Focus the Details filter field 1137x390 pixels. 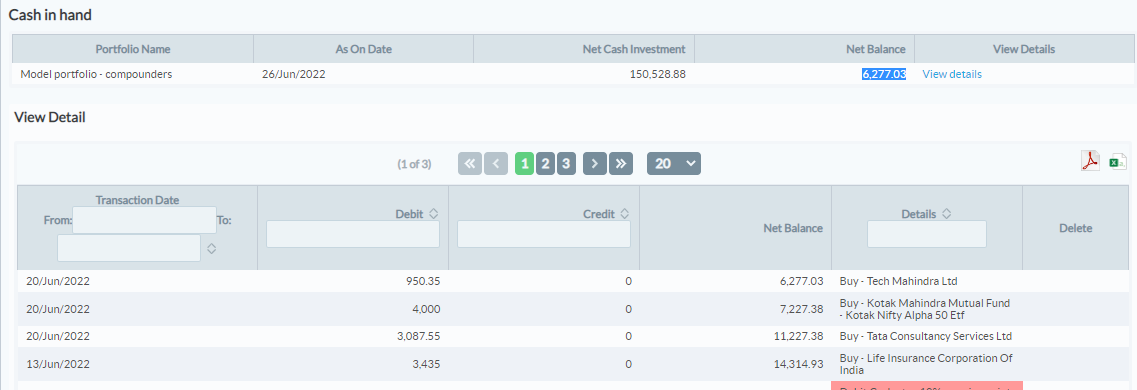(927, 234)
